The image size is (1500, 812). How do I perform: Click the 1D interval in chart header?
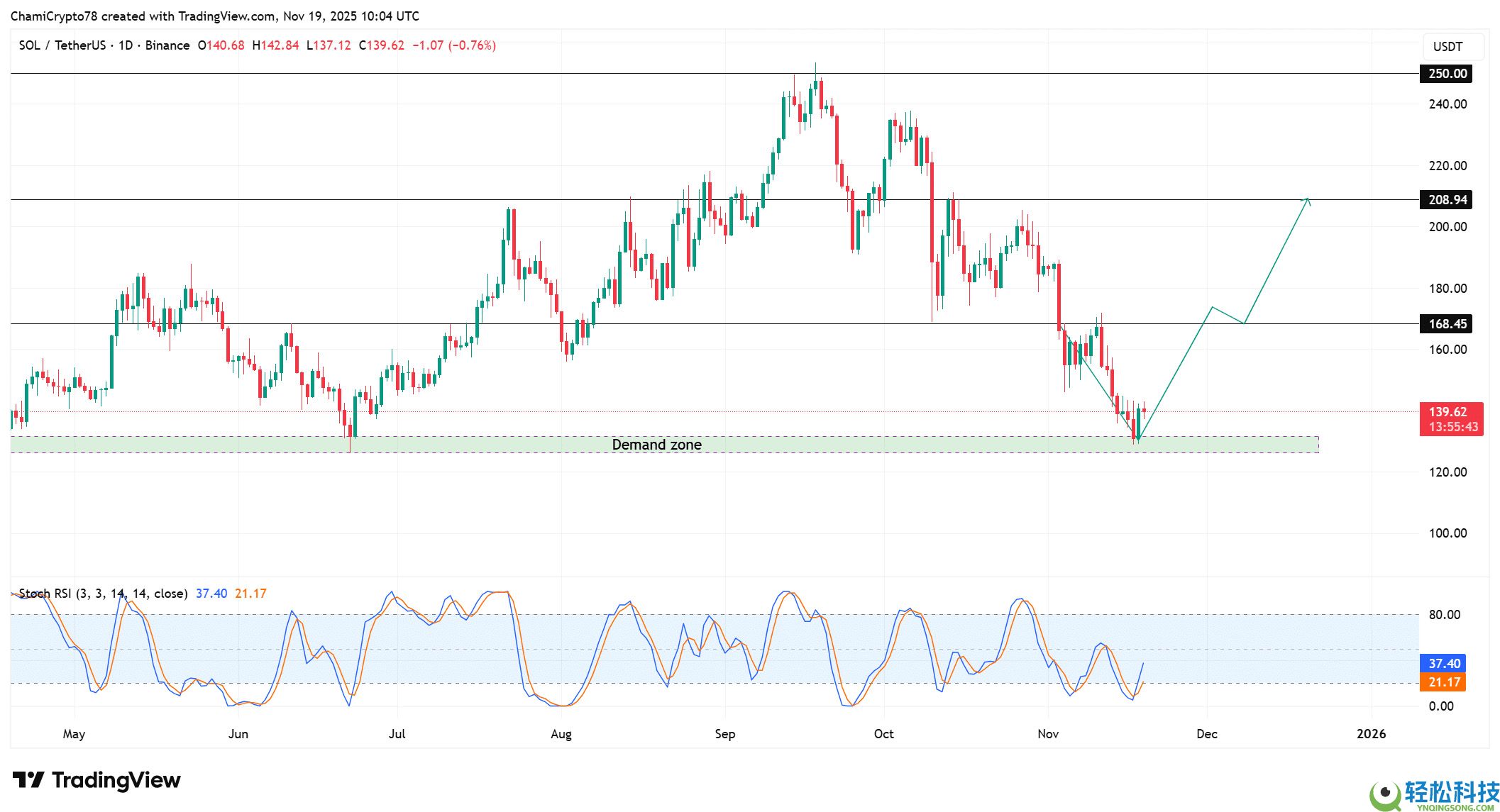(126, 45)
